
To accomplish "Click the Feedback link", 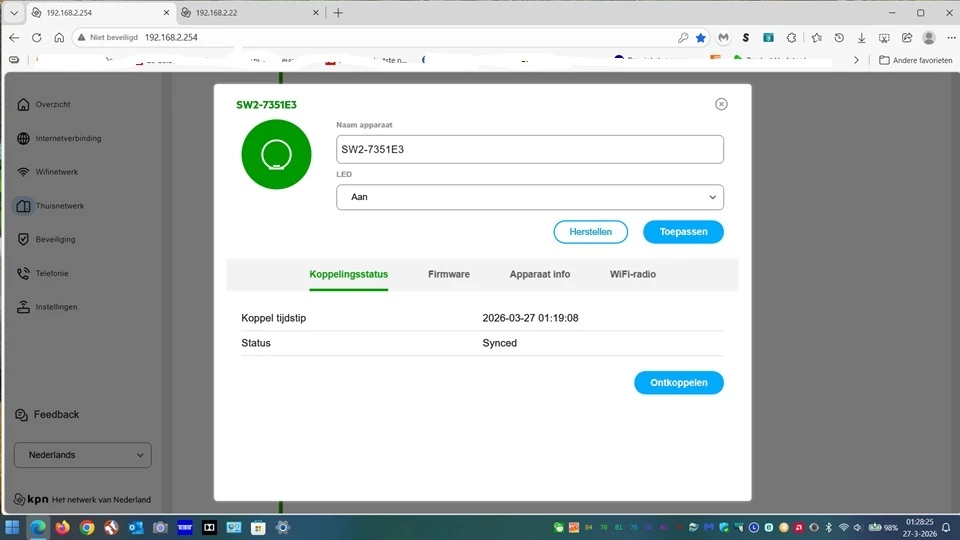I will point(47,414).
